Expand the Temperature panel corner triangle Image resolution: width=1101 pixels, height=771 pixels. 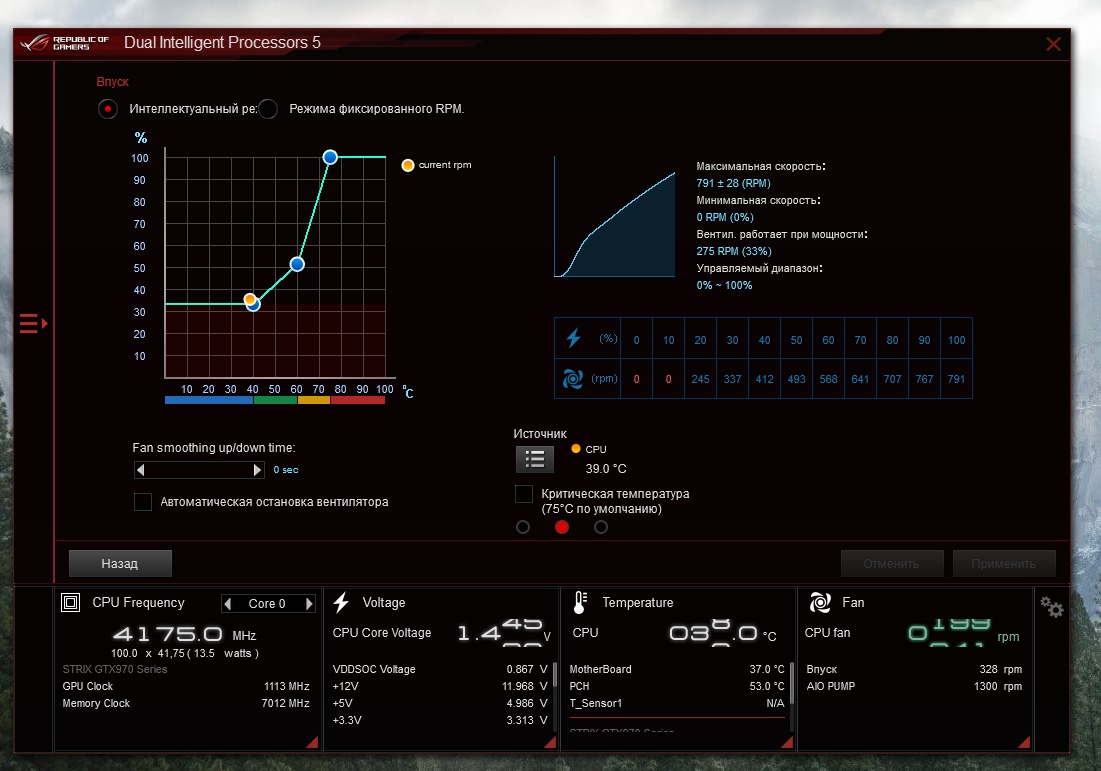click(x=787, y=742)
